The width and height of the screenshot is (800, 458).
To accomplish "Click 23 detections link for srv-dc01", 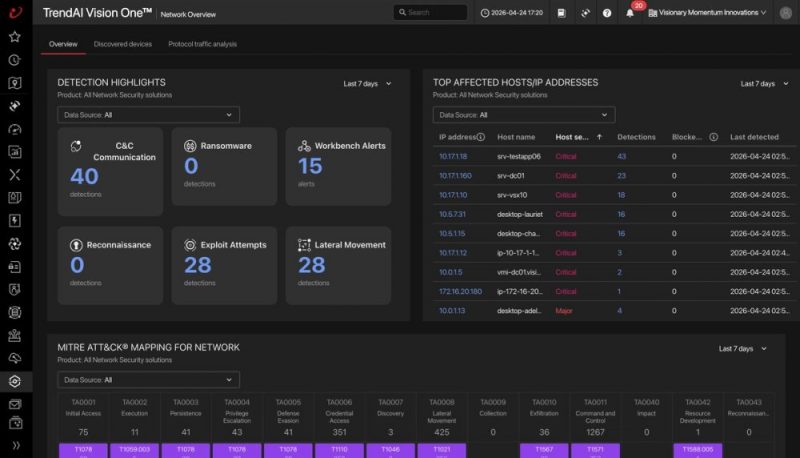I will tap(621, 176).
